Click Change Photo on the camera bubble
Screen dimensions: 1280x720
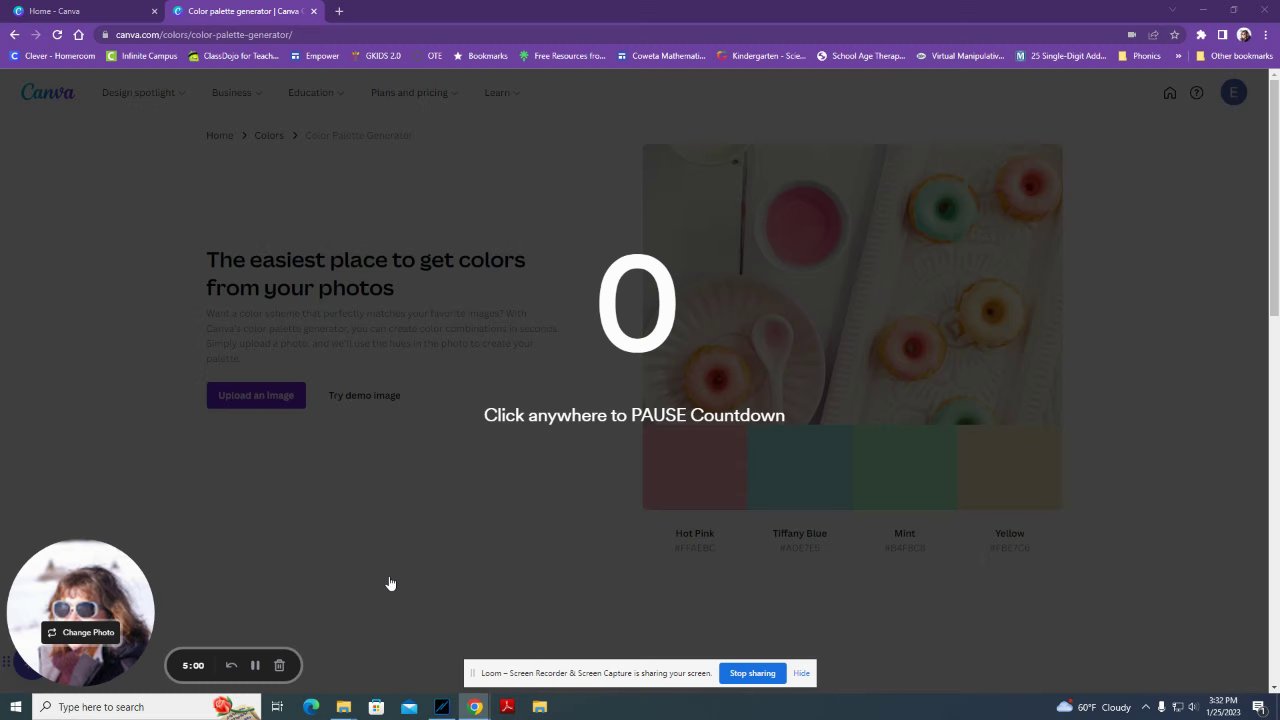81,632
